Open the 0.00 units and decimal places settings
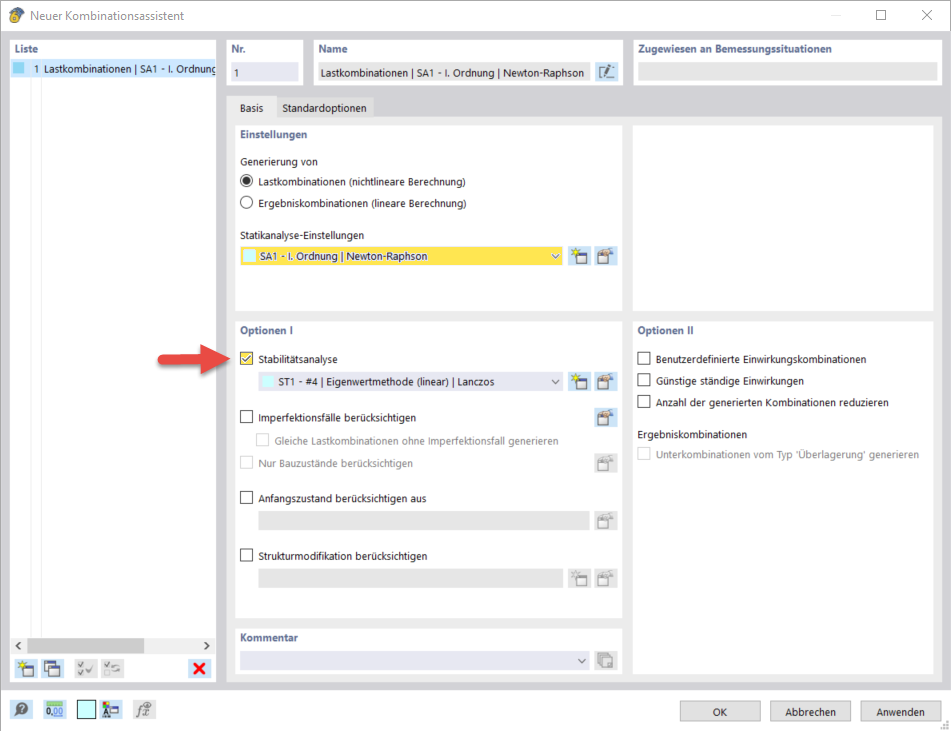951x731 pixels. tap(54, 709)
